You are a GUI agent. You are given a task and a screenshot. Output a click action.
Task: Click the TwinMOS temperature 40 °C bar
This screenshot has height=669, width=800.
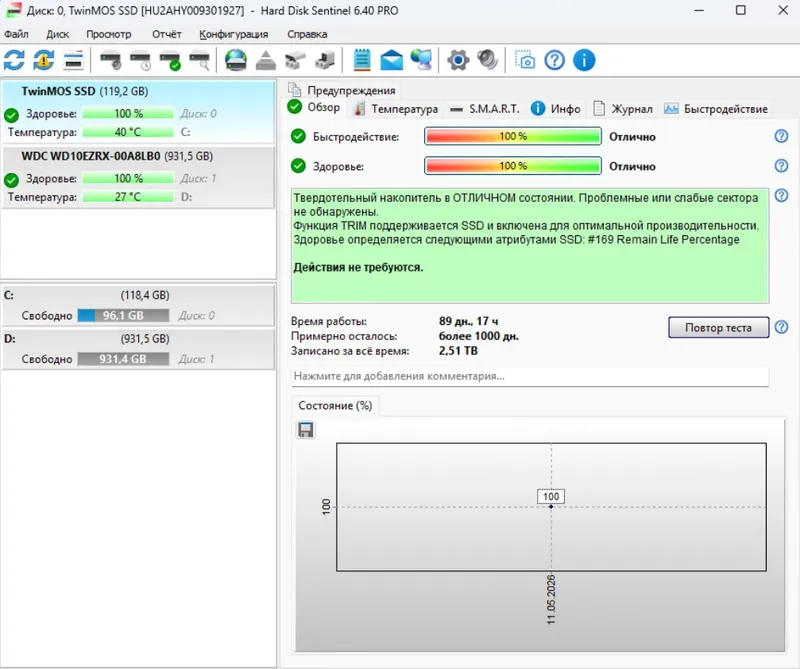click(x=128, y=132)
